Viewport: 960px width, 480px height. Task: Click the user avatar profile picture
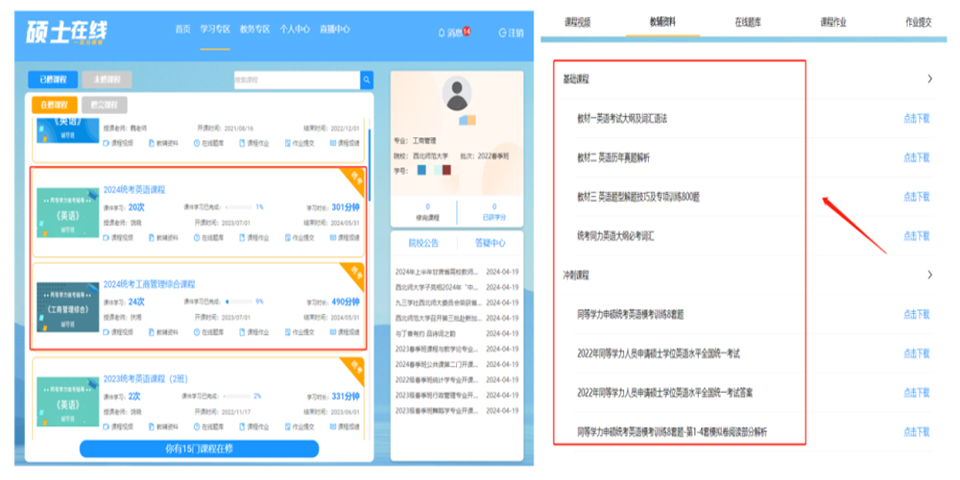click(457, 94)
